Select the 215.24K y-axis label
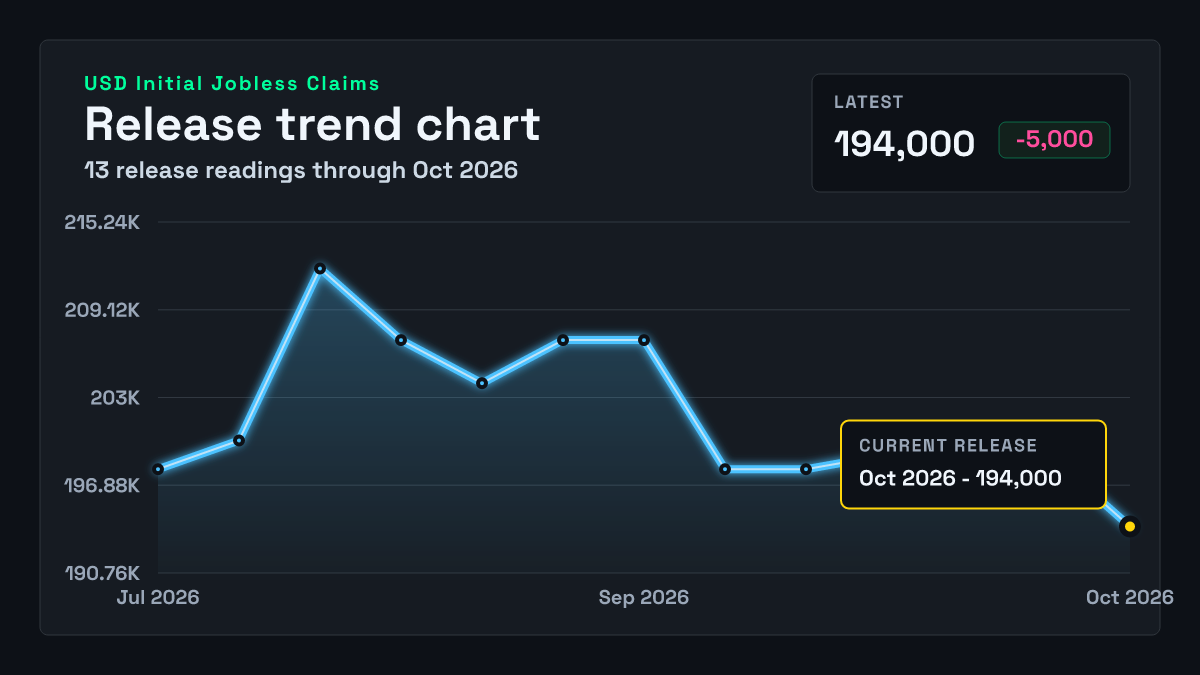Image resolution: width=1200 pixels, height=675 pixels. click(x=102, y=222)
